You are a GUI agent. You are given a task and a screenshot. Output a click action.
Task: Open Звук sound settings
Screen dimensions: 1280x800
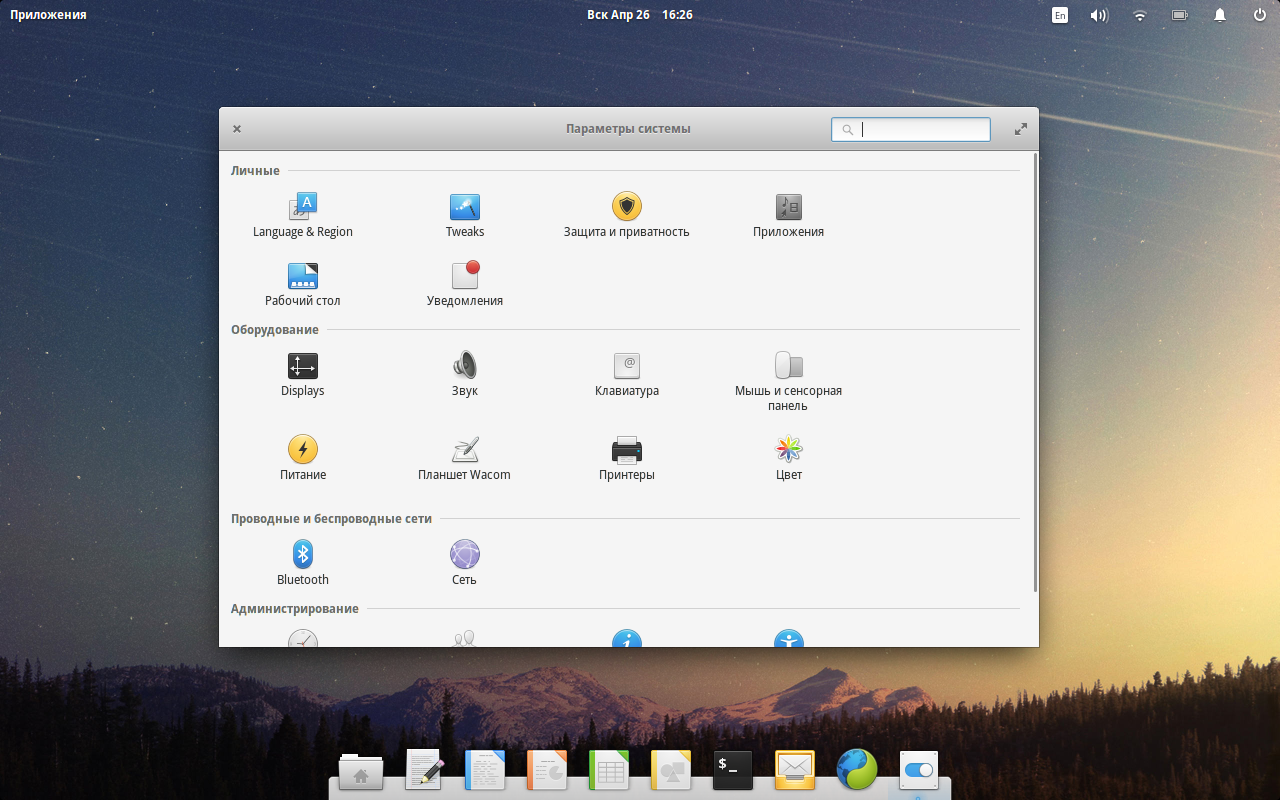coord(465,367)
